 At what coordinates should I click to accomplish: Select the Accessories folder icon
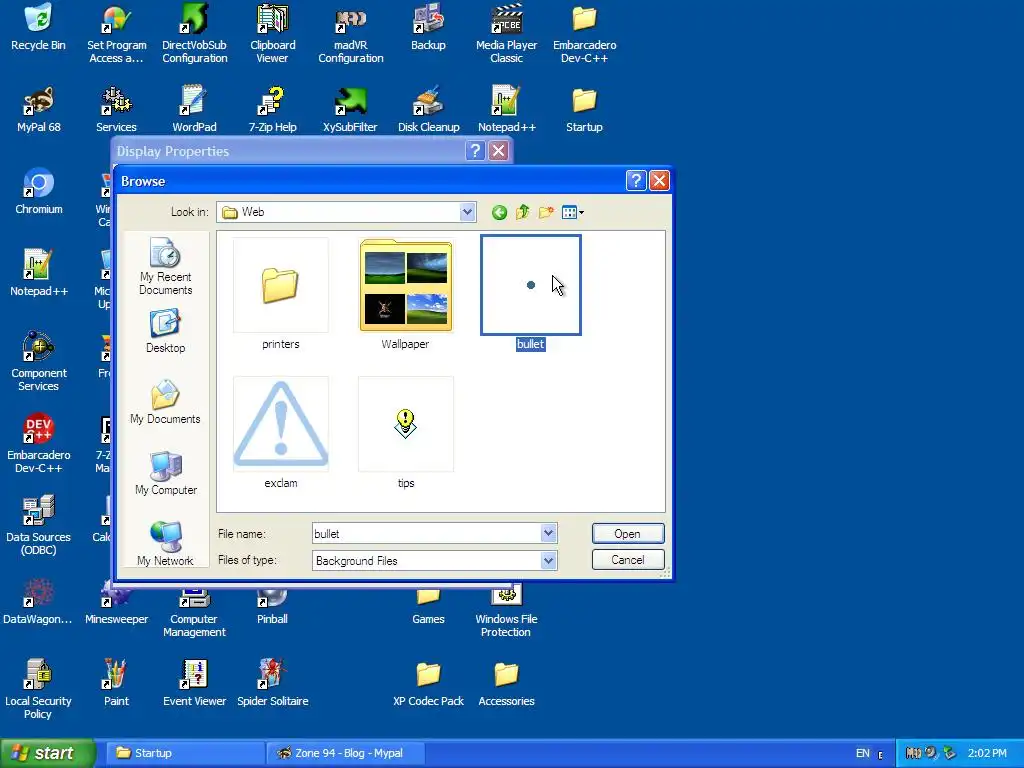pos(507,684)
